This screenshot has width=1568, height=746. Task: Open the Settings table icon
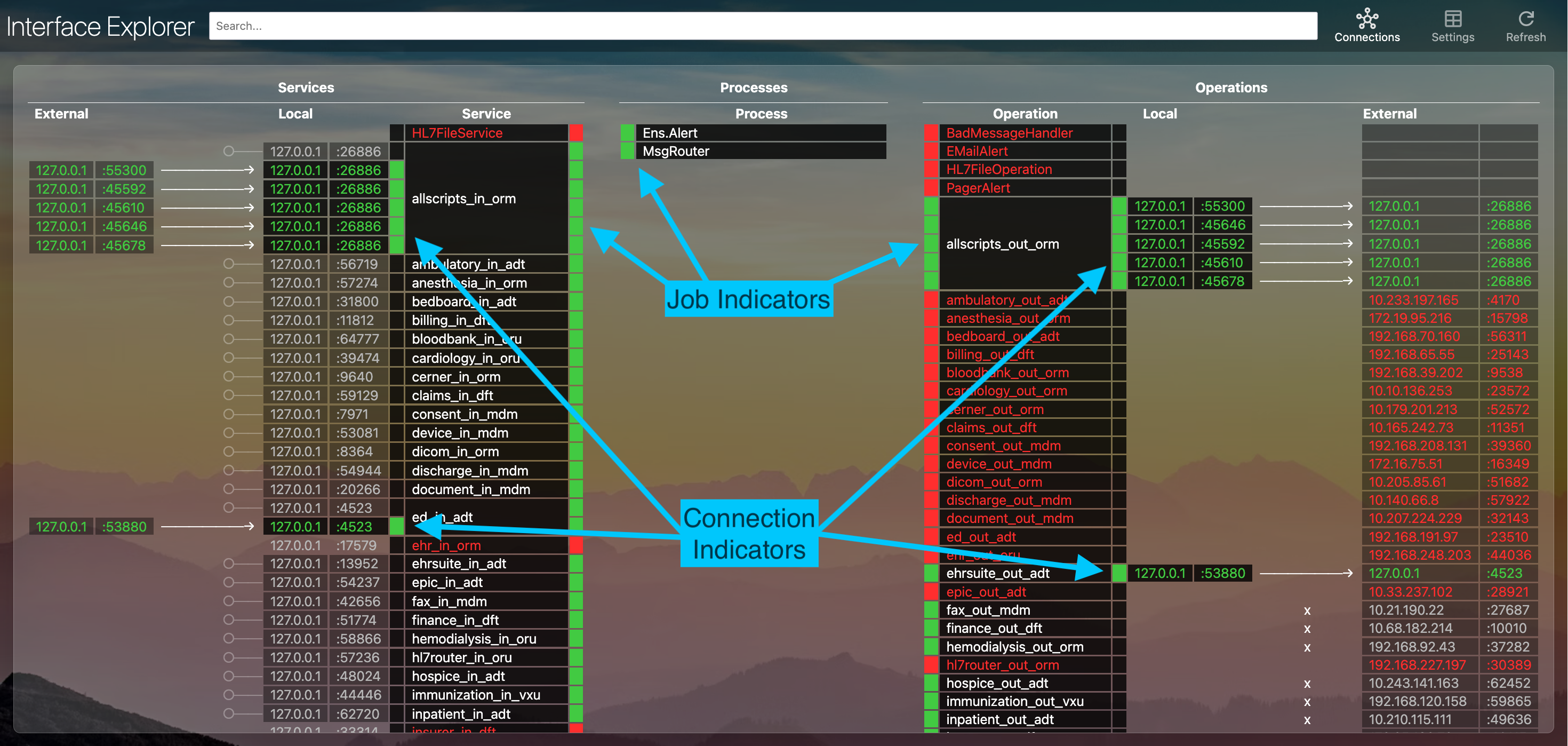tap(1452, 19)
